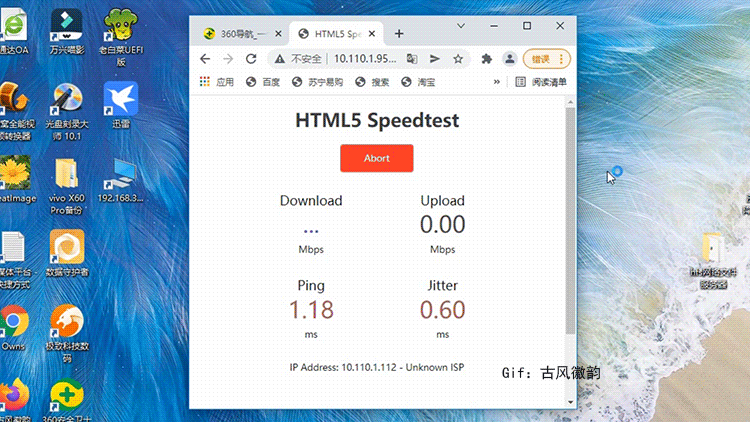Viewport: 750px width, 422px height.
Task: Select the 192.168.3... network shortcut icon
Action: pos(121,180)
